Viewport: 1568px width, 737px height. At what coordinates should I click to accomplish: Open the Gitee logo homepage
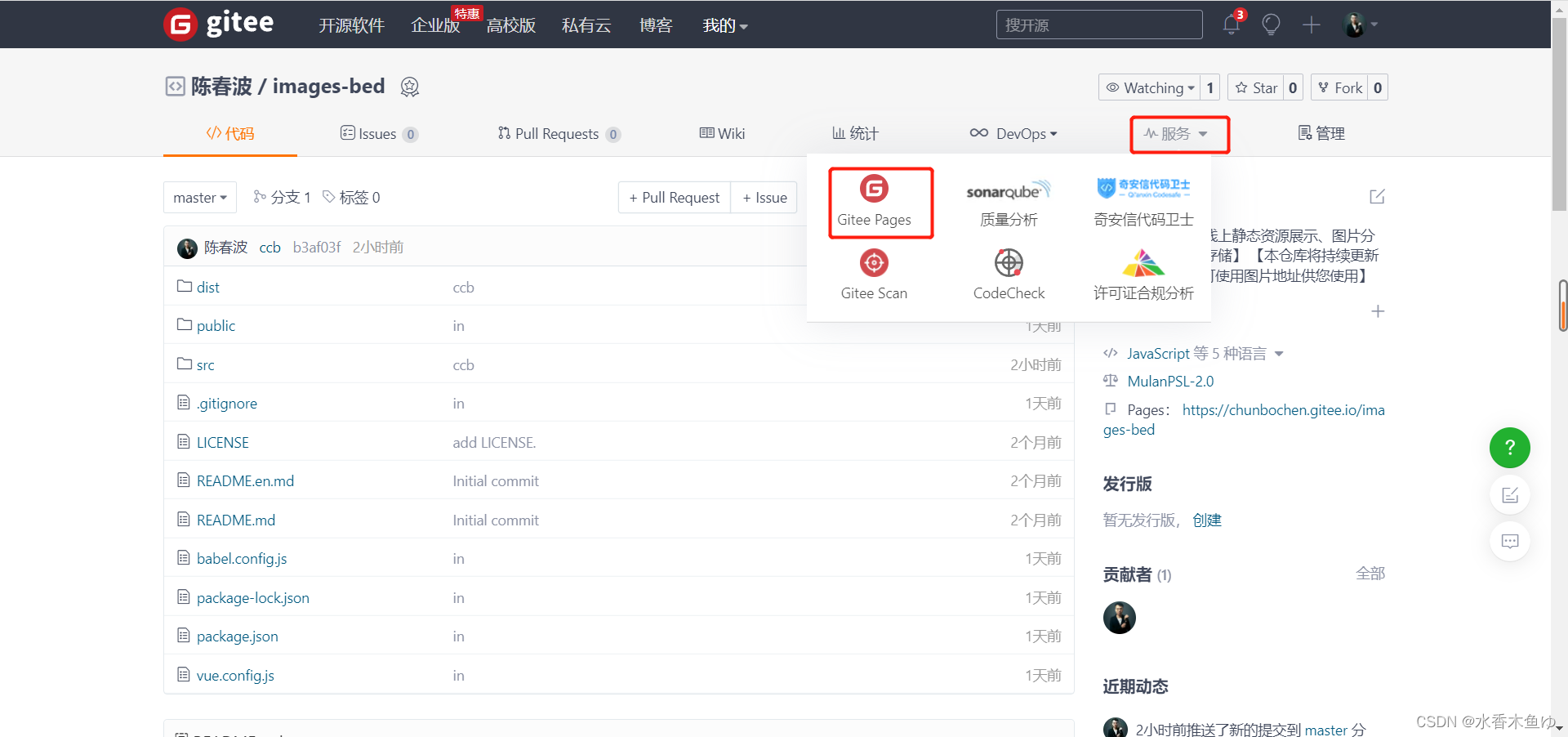point(219,24)
